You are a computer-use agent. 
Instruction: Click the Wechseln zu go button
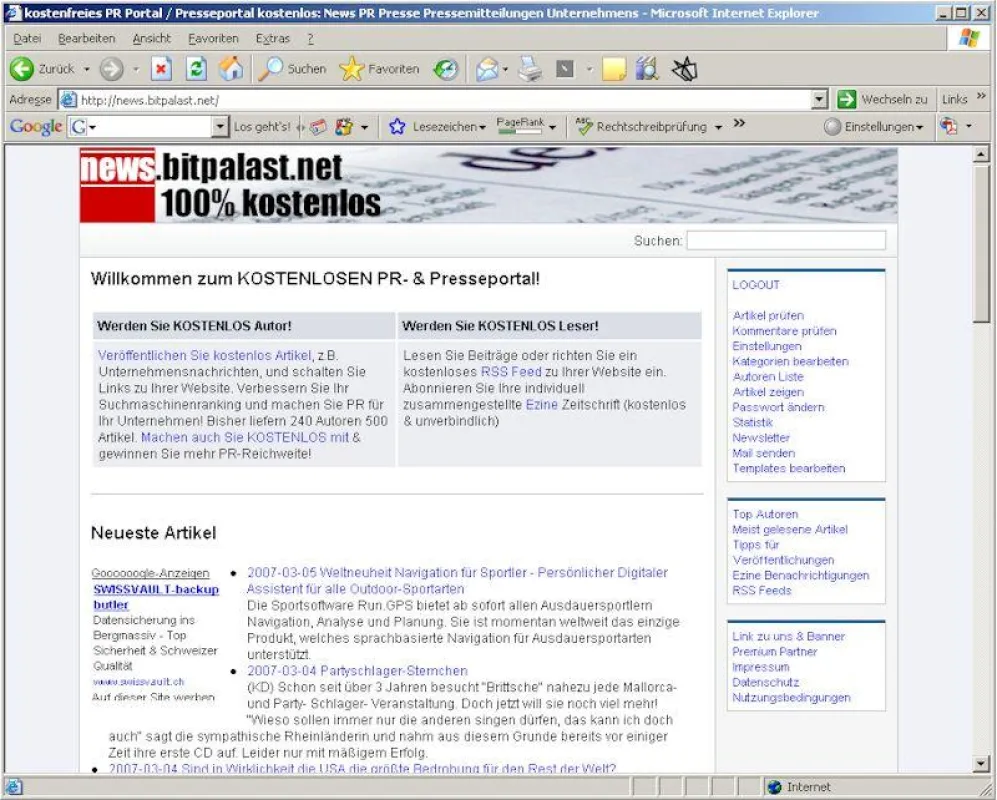pyautogui.click(x=883, y=100)
